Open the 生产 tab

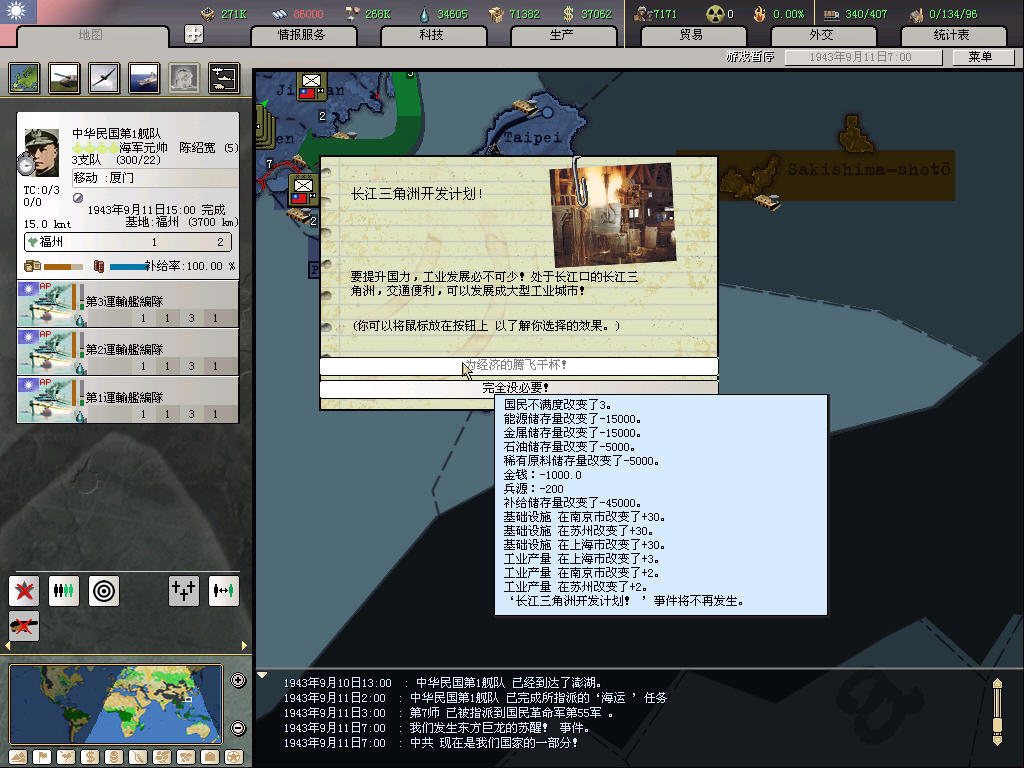click(562, 35)
